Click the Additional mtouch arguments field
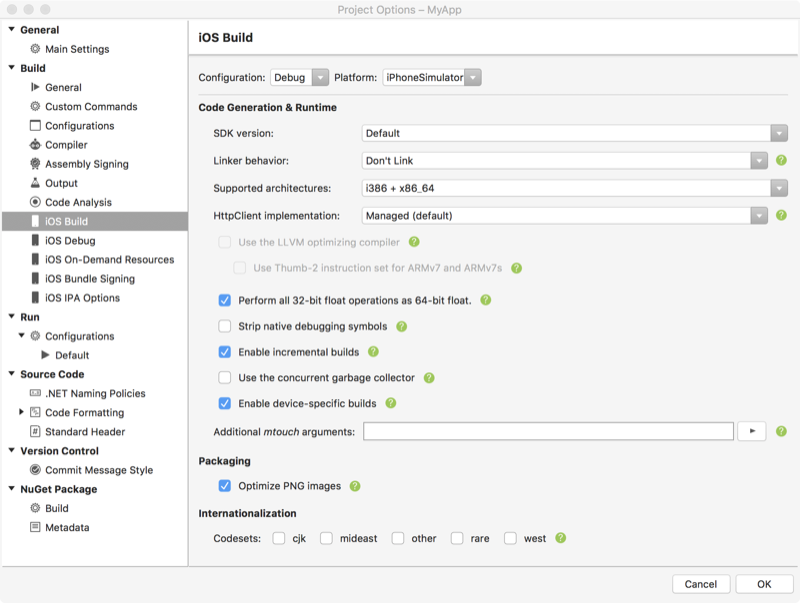Screen dimensions: 800x603 tap(550, 431)
